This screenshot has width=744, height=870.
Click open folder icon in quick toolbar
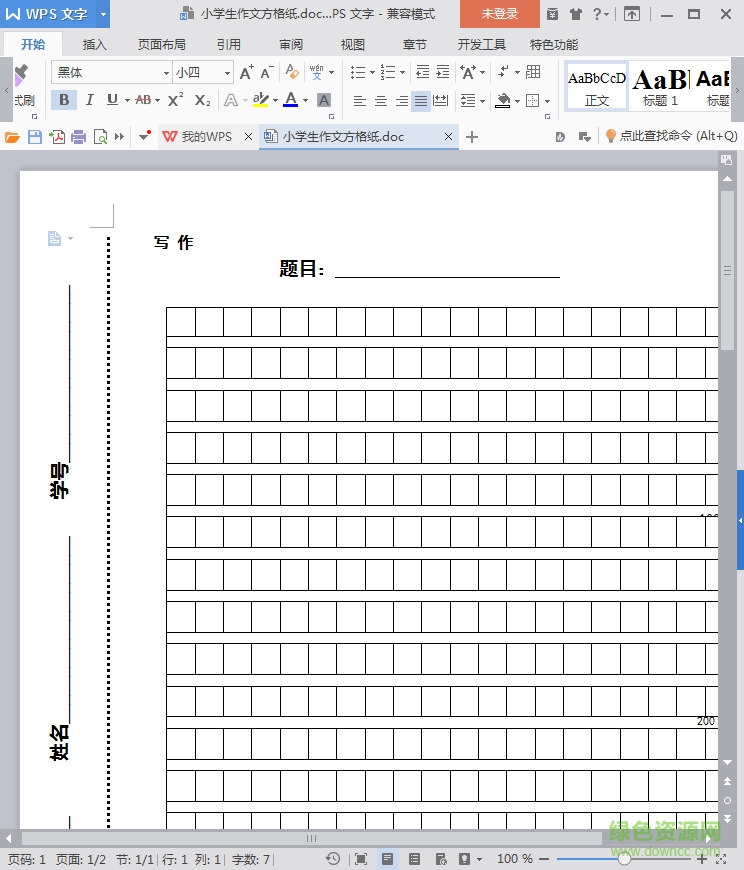(12, 137)
